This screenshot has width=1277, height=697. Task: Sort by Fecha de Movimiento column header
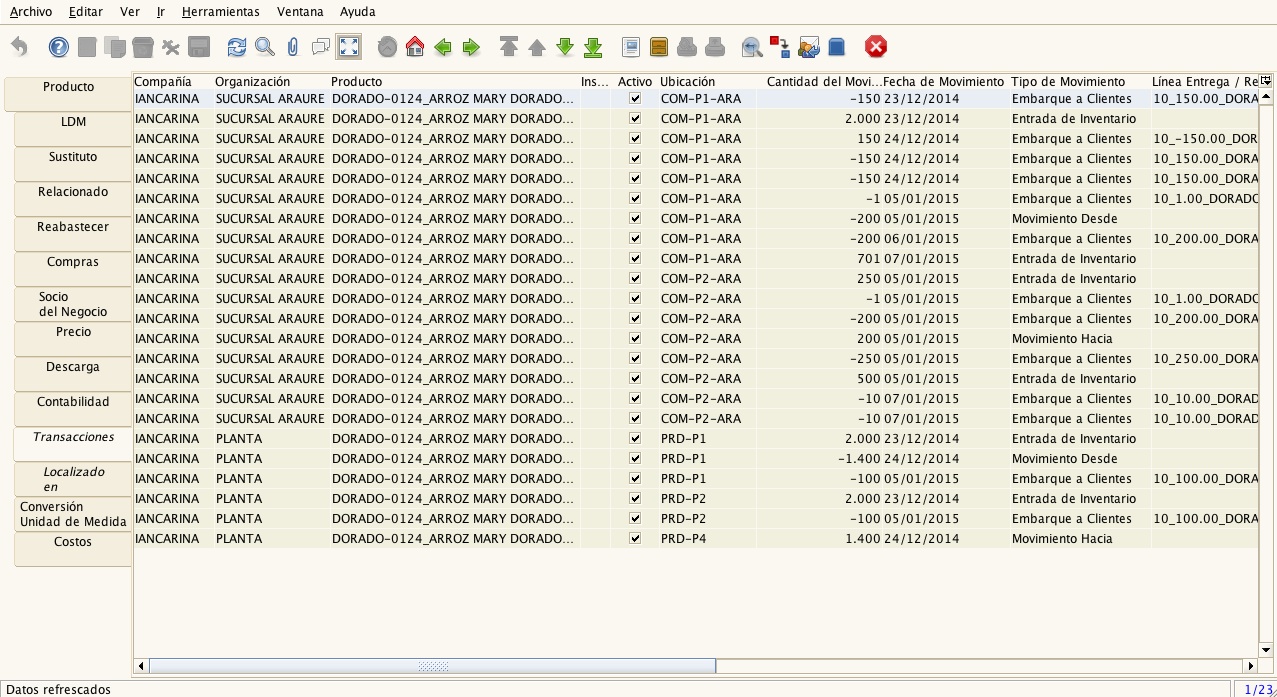point(945,81)
